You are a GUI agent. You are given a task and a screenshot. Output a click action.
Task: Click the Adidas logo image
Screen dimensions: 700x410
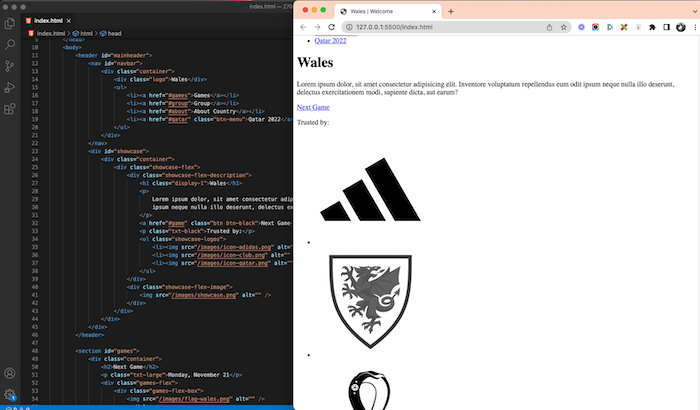[371, 189]
